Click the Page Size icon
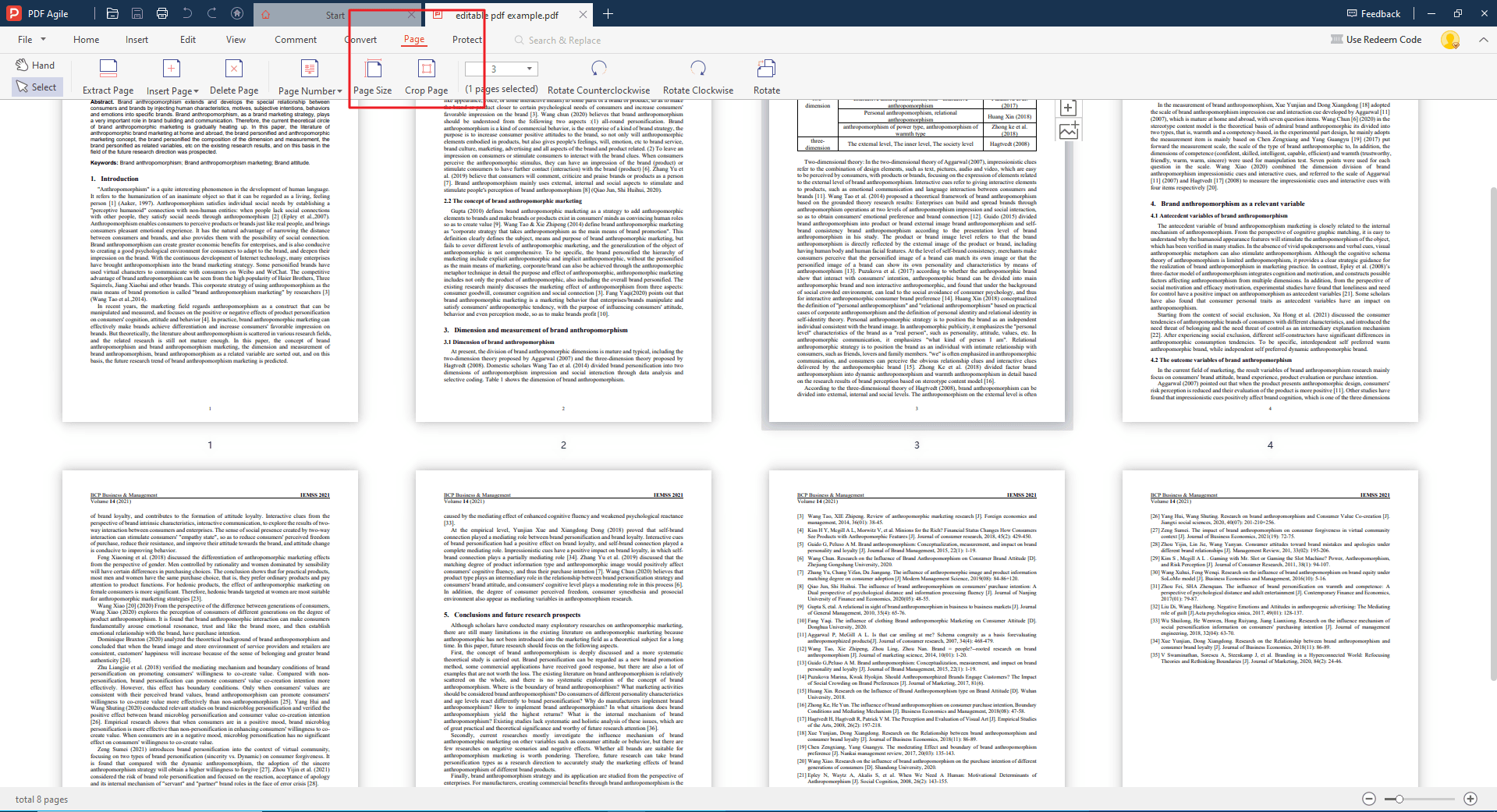1497x812 pixels. pos(374,69)
